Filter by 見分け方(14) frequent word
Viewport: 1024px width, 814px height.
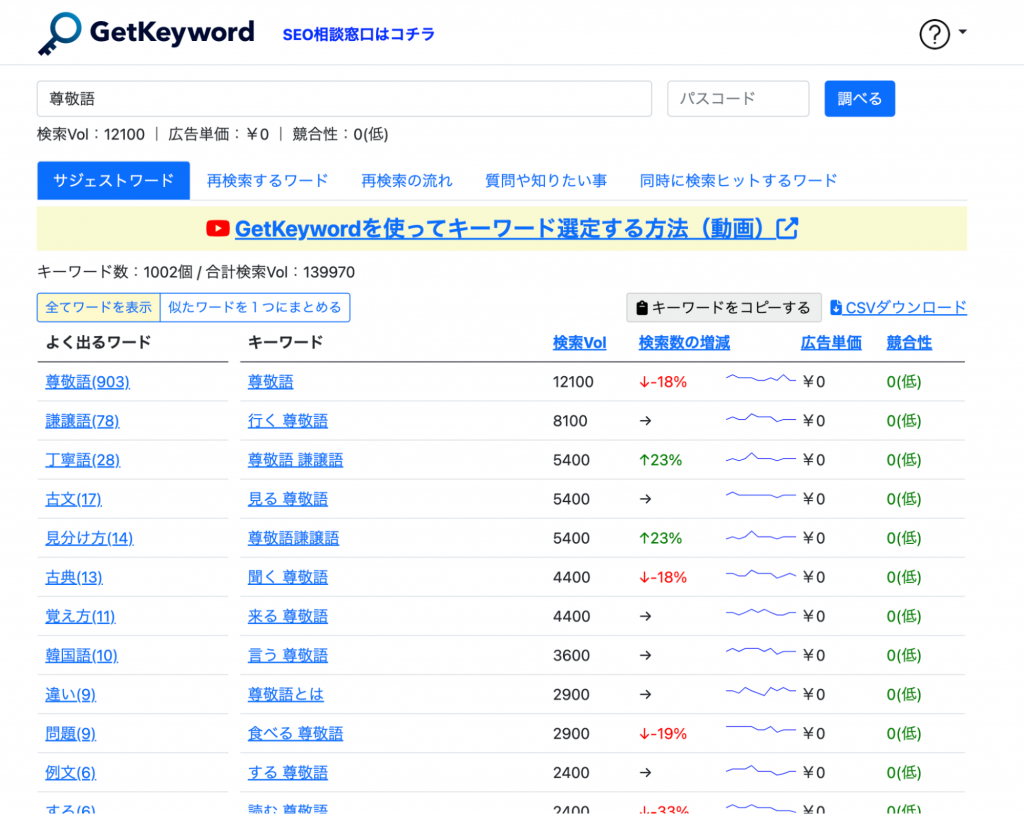click(89, 538)
